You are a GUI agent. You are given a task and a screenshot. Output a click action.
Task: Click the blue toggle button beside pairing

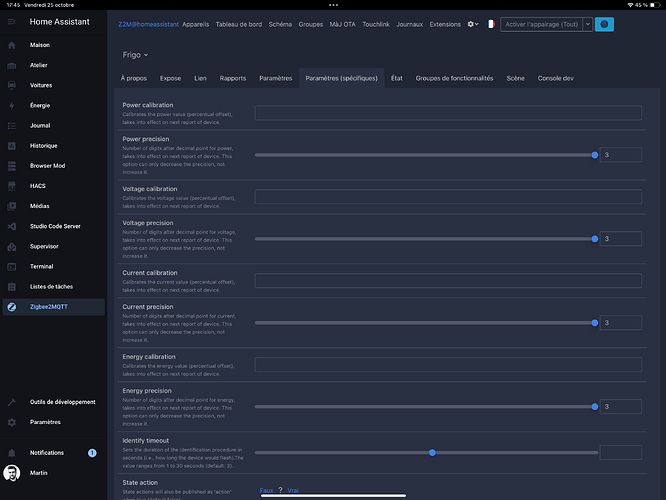click(x=604, y=24)
